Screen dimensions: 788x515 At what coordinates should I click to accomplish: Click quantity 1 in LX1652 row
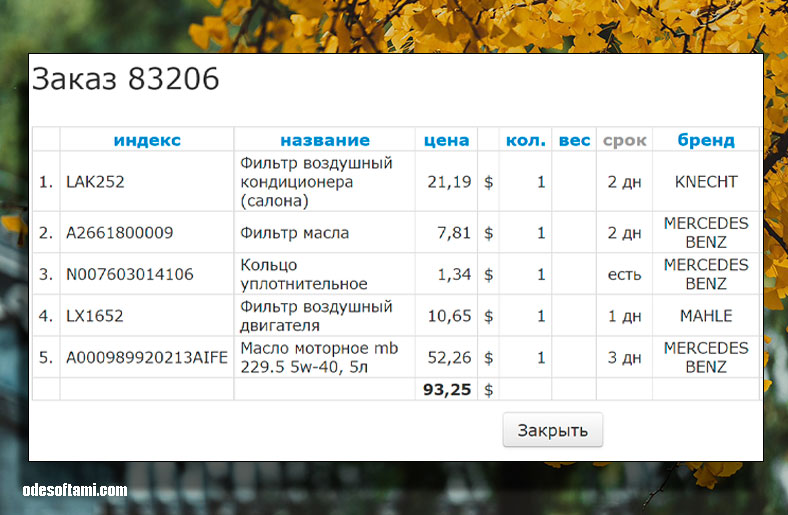(x=541, y=316)
